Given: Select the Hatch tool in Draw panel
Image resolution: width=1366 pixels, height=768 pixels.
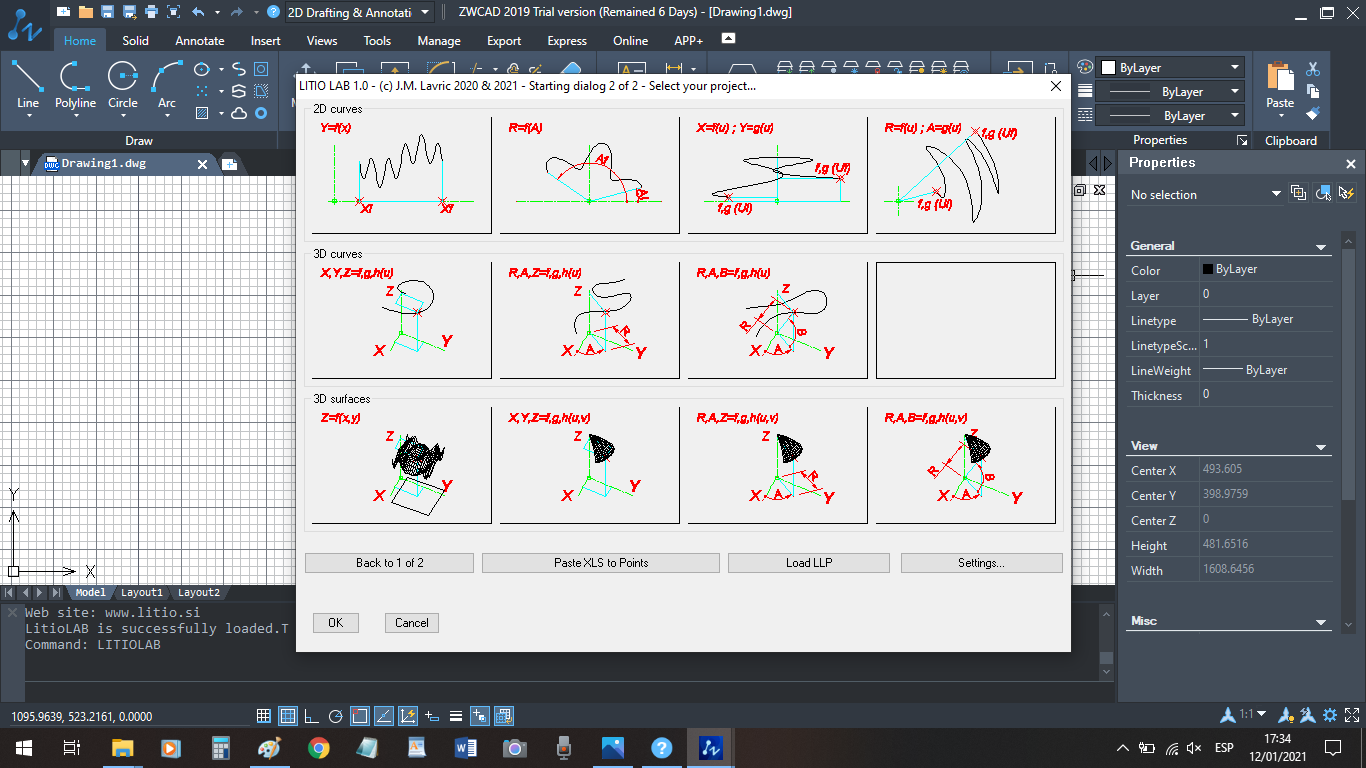Looking at the screenshot, I should (x=203, y=113).
